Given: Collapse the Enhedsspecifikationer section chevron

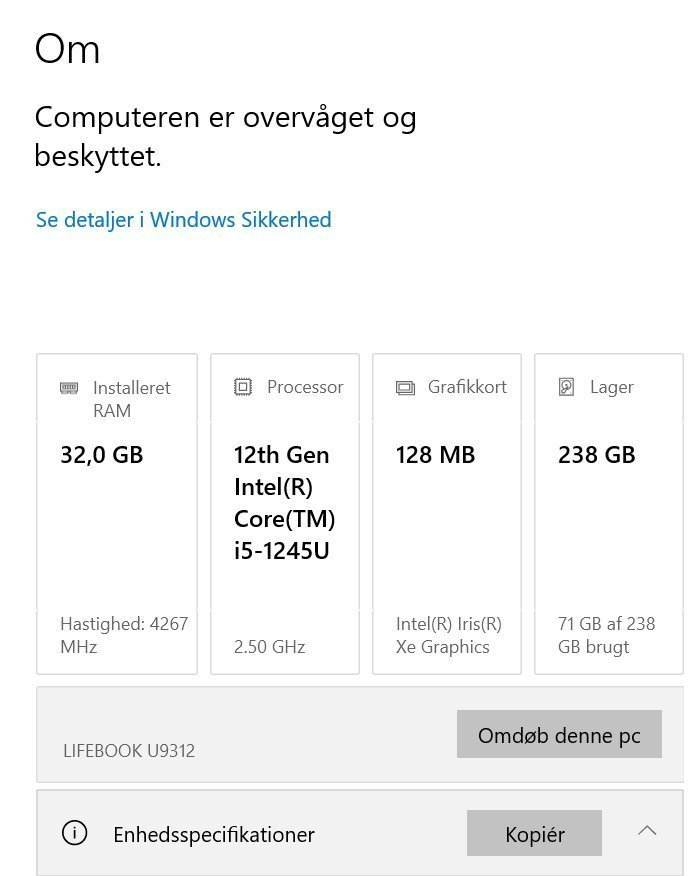Looking at the screenshot, I should coord(647,831).
